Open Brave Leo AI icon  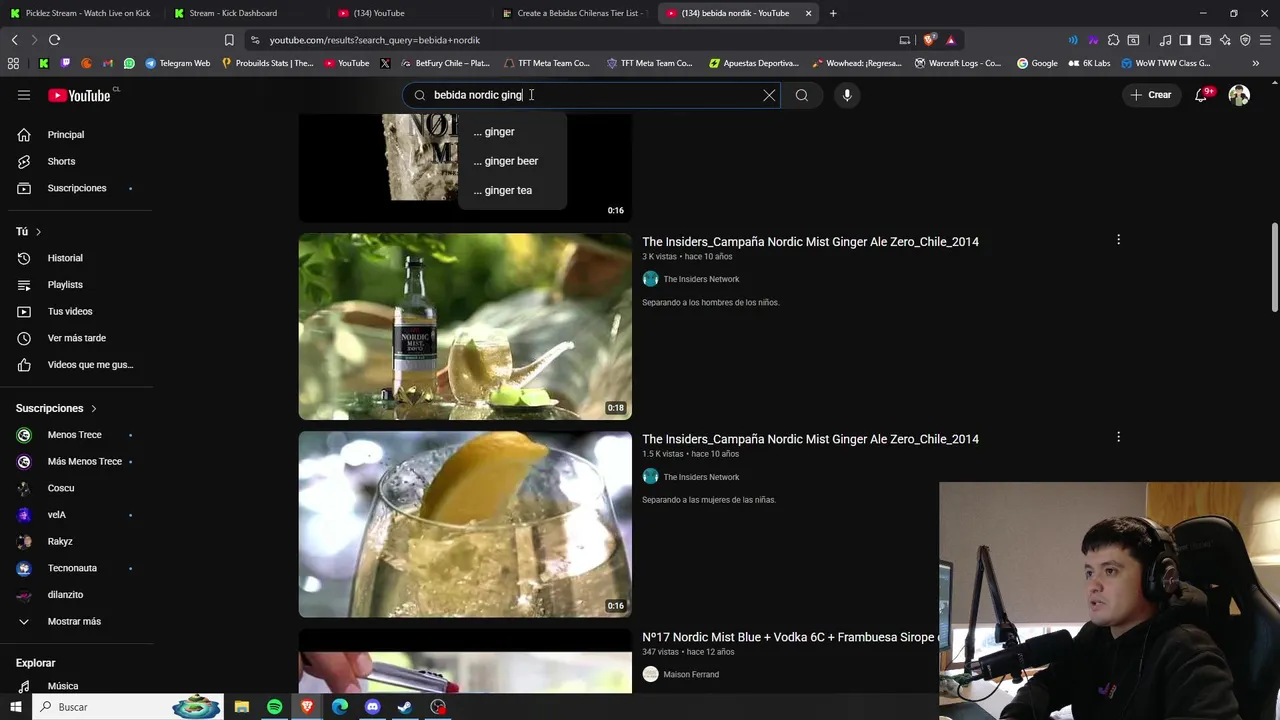(1225, 40)
